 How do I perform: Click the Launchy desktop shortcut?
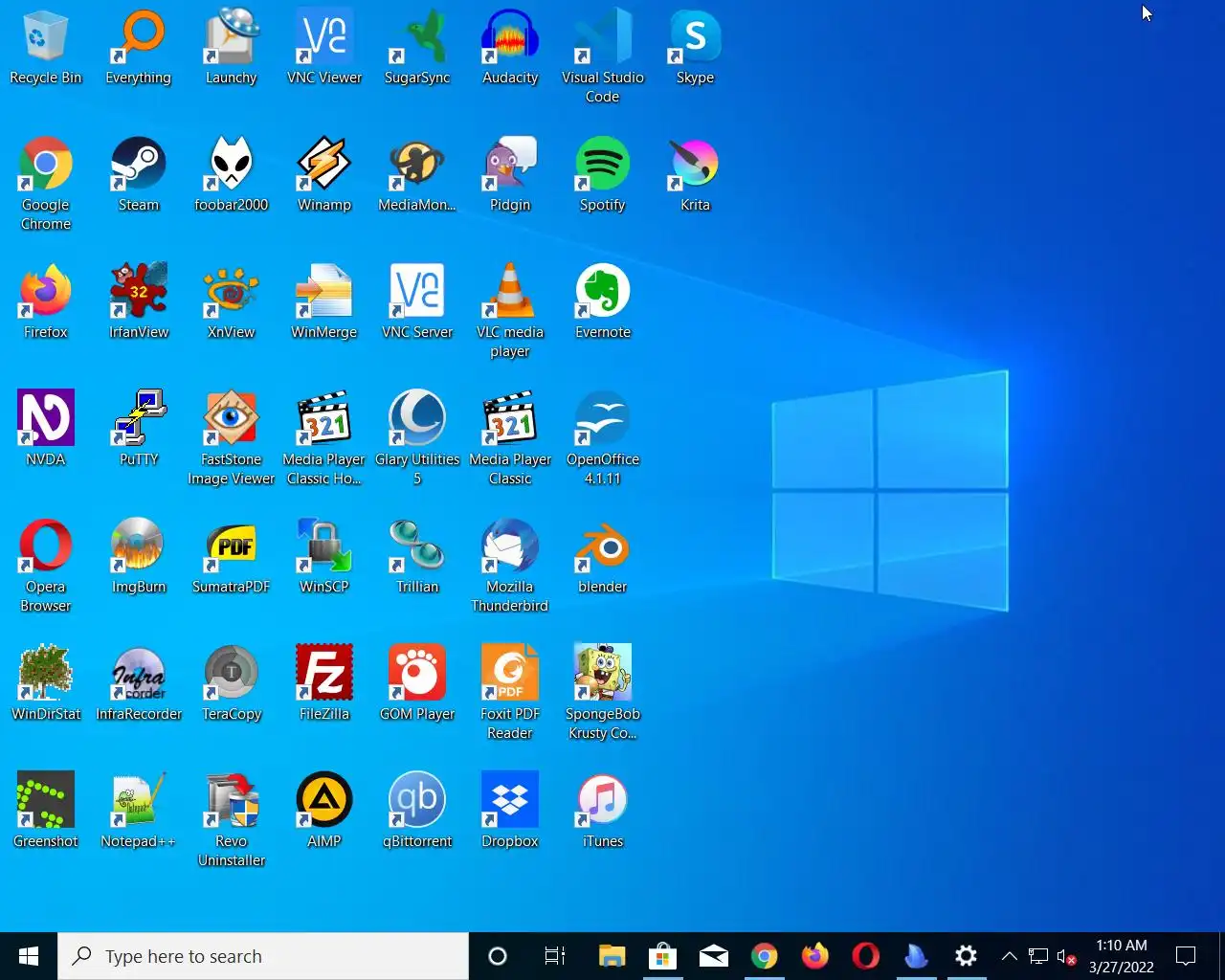coord(231,48)
